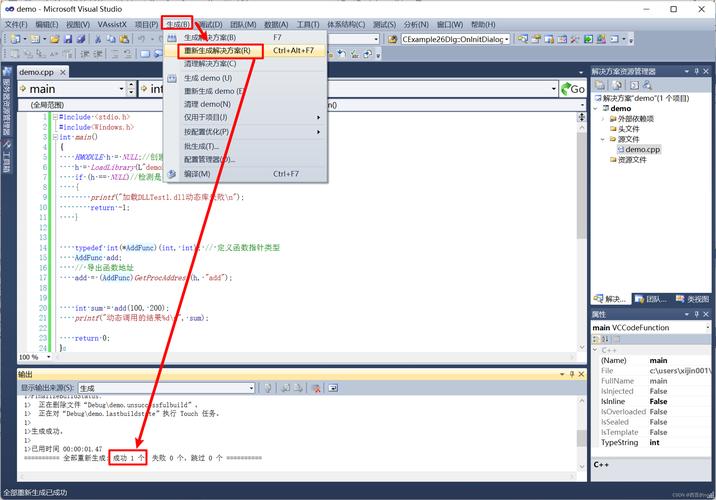Close the demo.cpp tab with its X
The width and height of the screenshot is (716, 500).
[63, 72]
